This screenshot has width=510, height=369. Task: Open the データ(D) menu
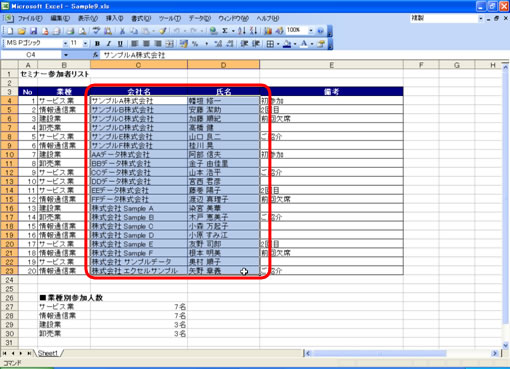click(200, 18)
